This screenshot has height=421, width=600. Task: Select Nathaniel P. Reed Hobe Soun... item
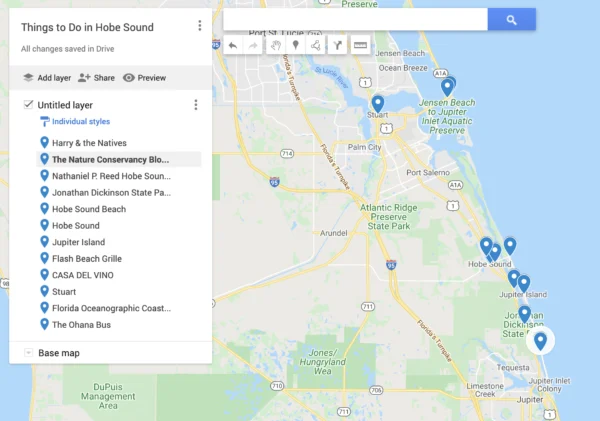tap(119, 176)
